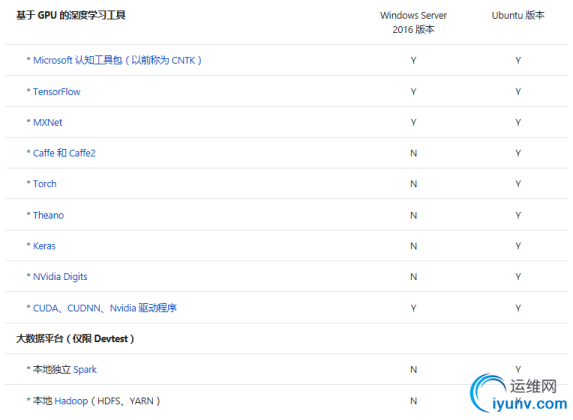Select the Windows Server value Y for TensorFlow
Image resolution: width=573 pixels, height=420 pixels.
[413, 92]
